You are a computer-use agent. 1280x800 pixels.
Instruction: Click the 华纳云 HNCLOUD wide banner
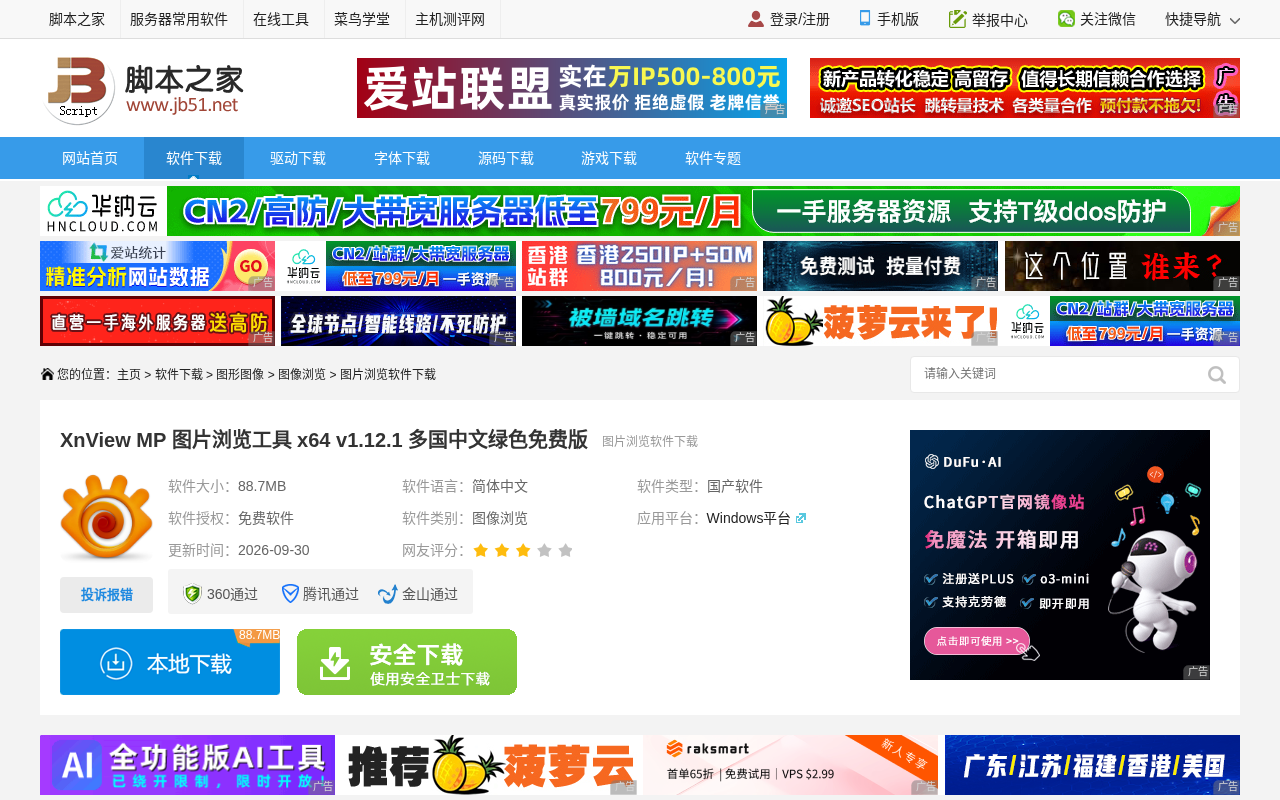pyautogui.click(x=640, y=211)
